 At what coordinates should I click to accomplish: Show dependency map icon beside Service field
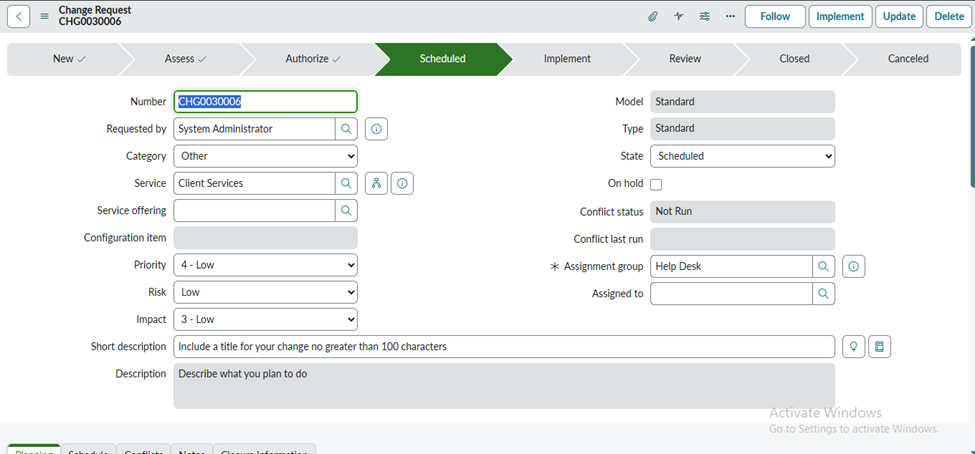(x=376, y=183)
